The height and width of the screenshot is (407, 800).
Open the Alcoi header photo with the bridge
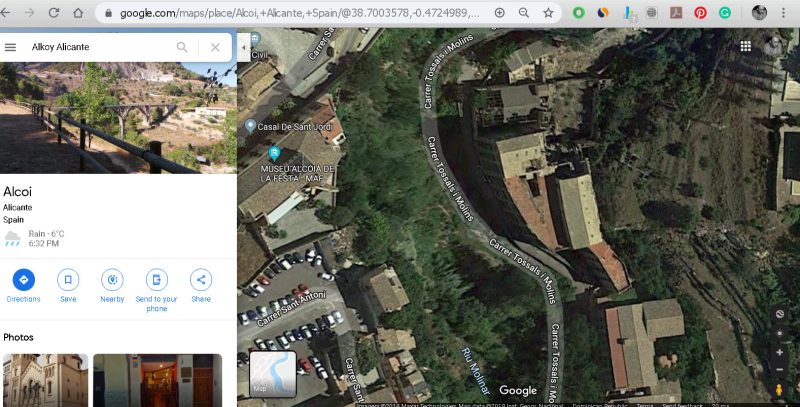[118, 118]
